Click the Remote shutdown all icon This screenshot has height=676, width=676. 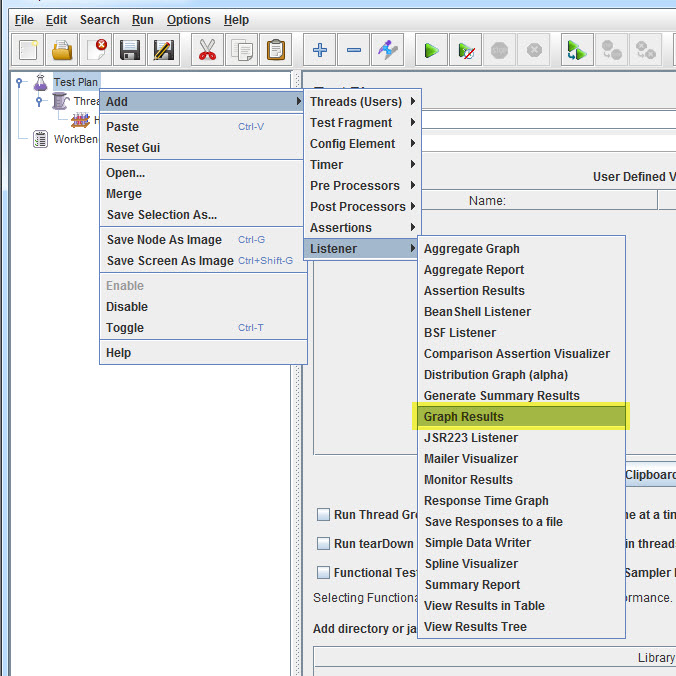click(645, 50)
